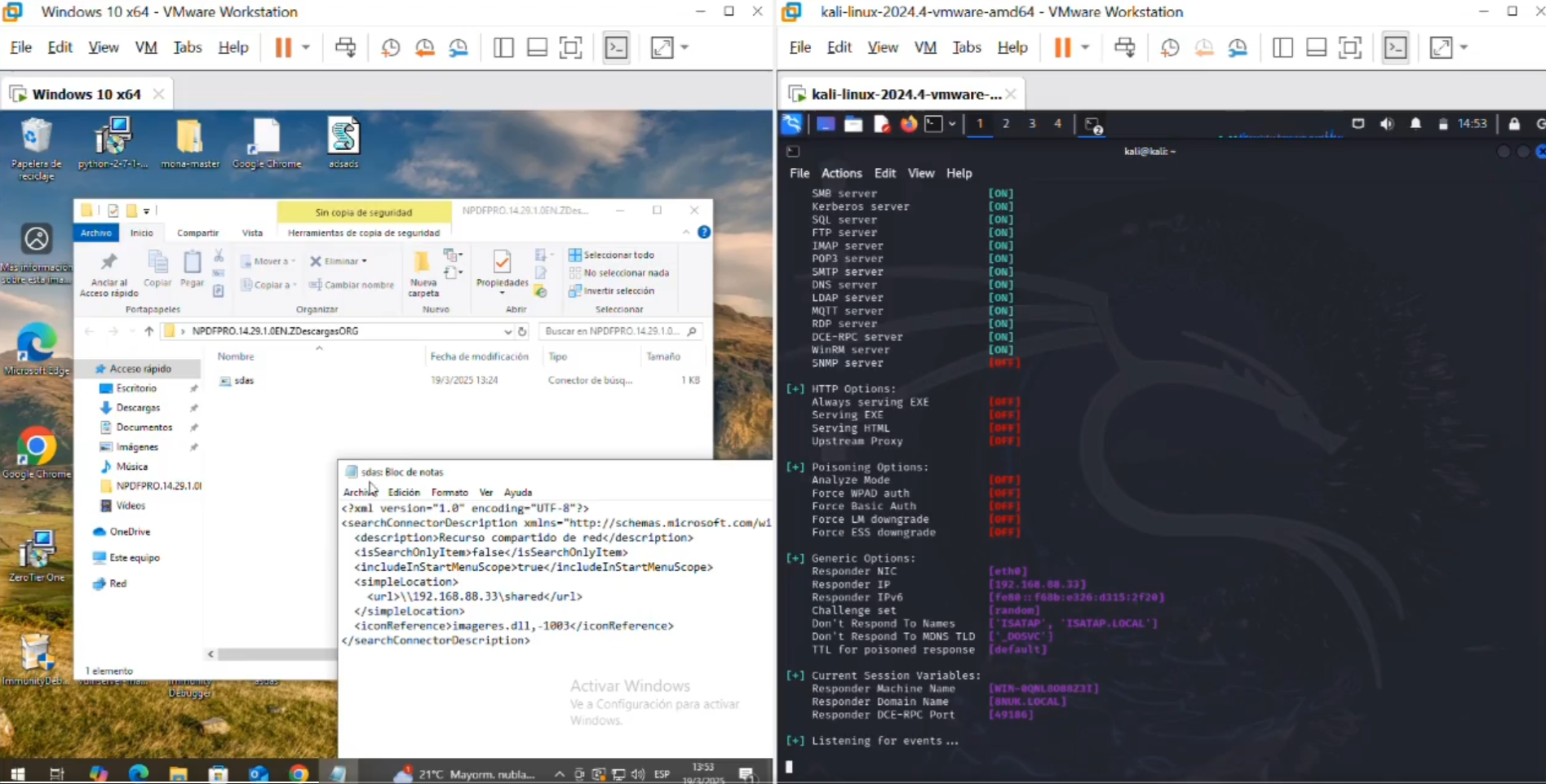Click Explorer horizontal scrollbar left arrow
The height and width of the screenshot is (784, 1546).
tap(210, 654)
